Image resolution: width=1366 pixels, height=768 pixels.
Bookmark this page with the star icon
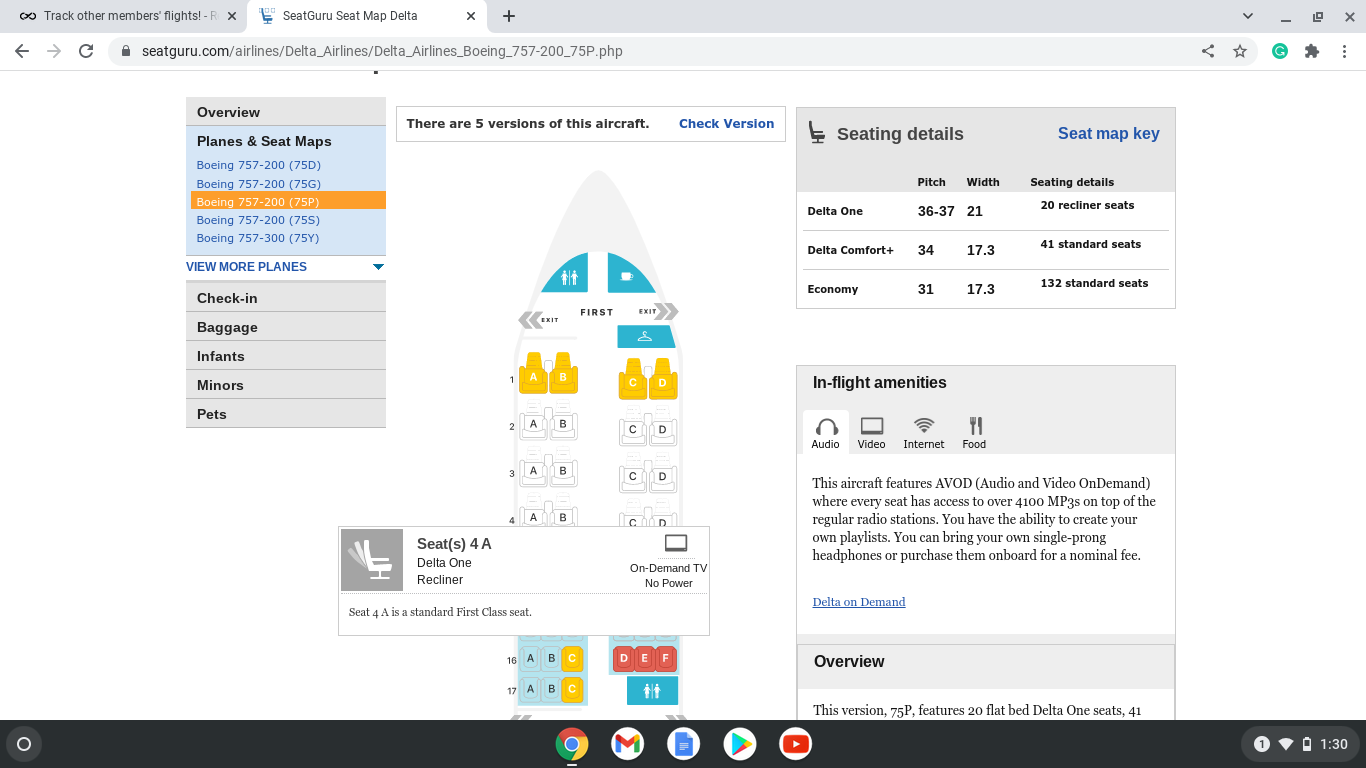[1240, 51]
